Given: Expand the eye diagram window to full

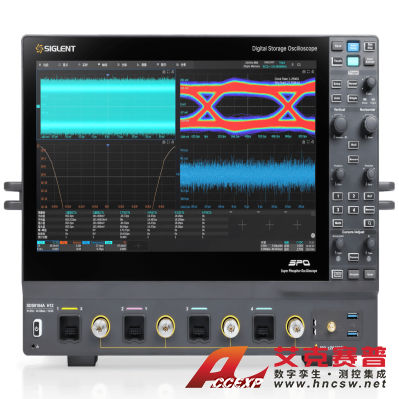Looking at the screenshot, I should pyautogui.click(x=308, y=72).
